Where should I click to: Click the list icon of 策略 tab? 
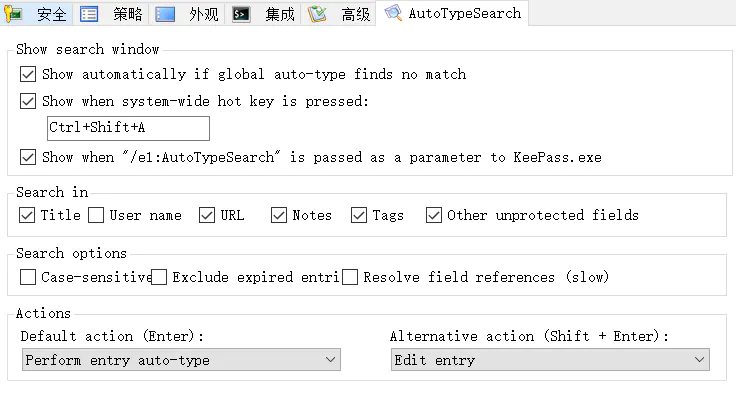pos(89,14)
